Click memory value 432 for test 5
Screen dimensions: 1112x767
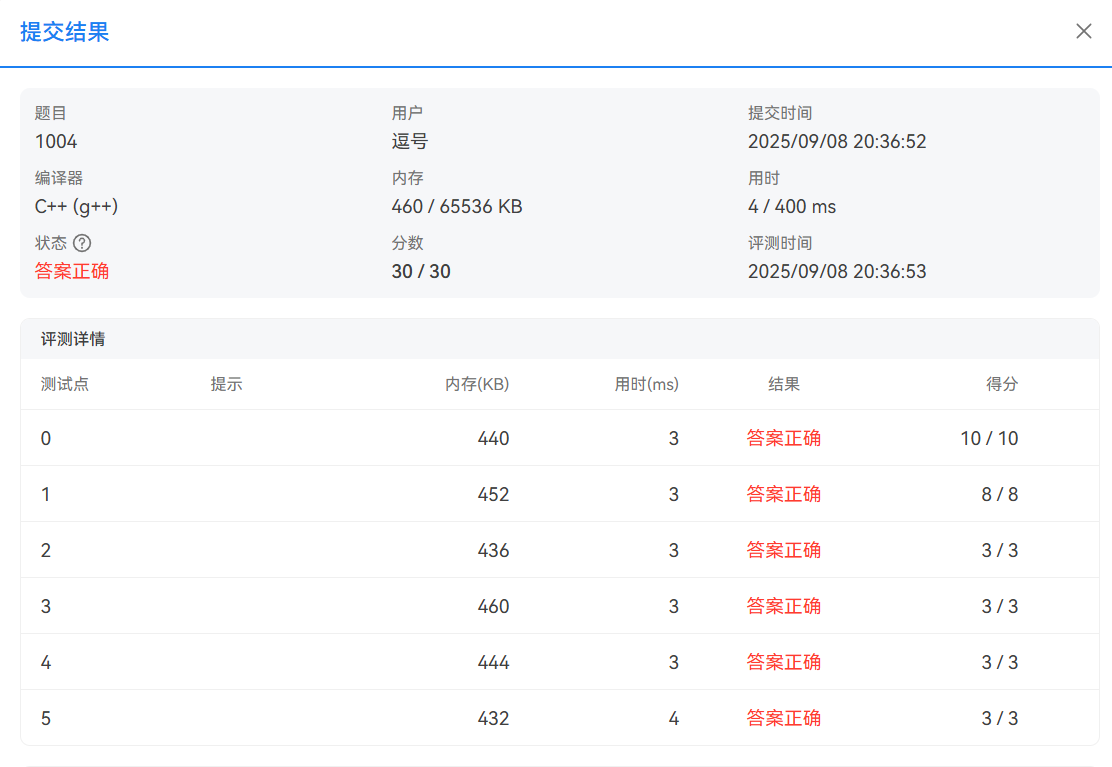(x=493, y=718)
